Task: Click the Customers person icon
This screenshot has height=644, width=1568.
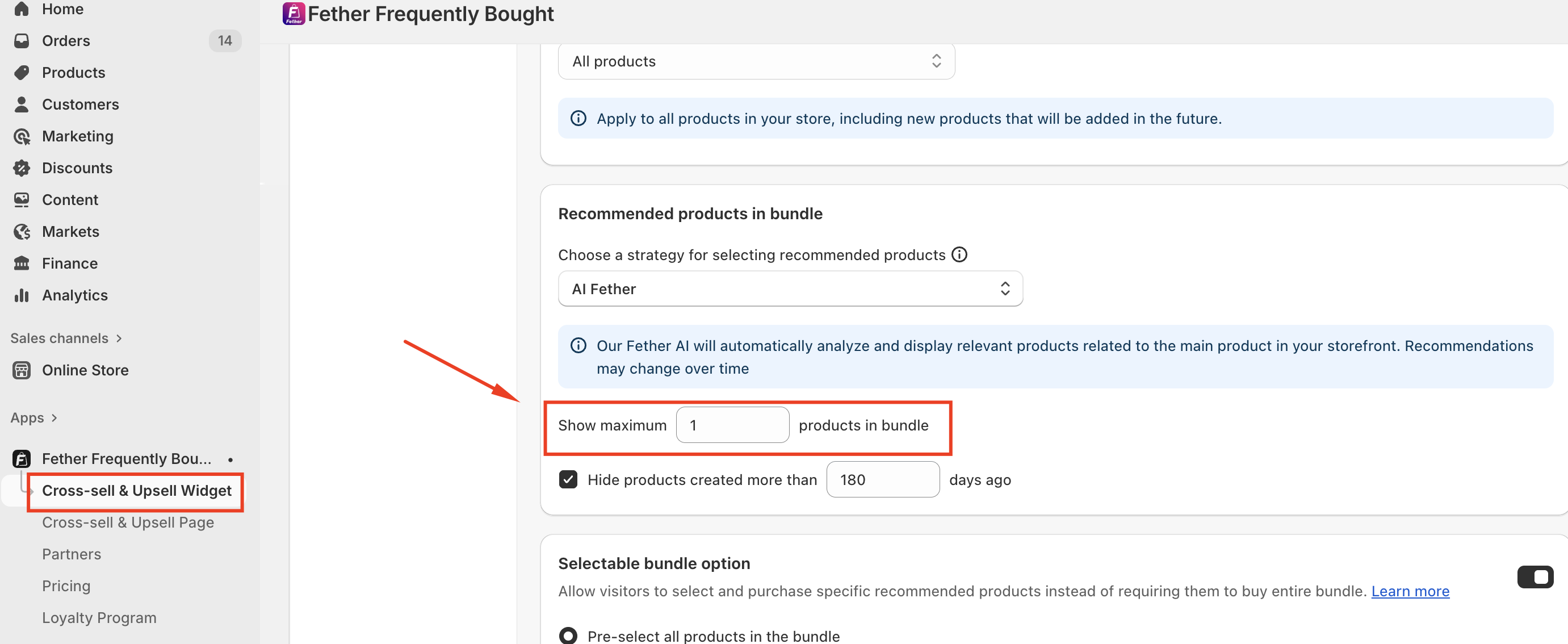Action: point(22,104)
